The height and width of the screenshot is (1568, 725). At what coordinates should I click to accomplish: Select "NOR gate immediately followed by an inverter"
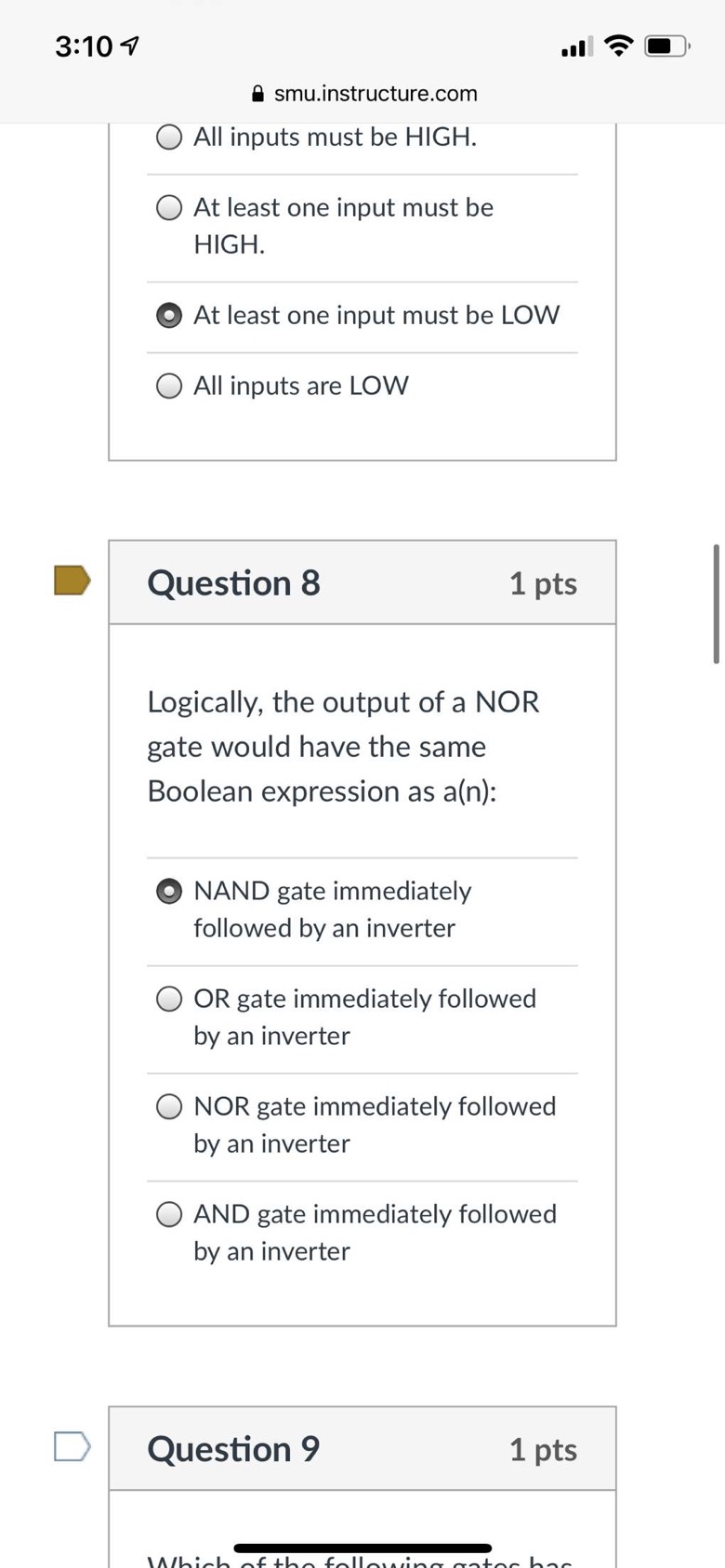(169, 1107)
